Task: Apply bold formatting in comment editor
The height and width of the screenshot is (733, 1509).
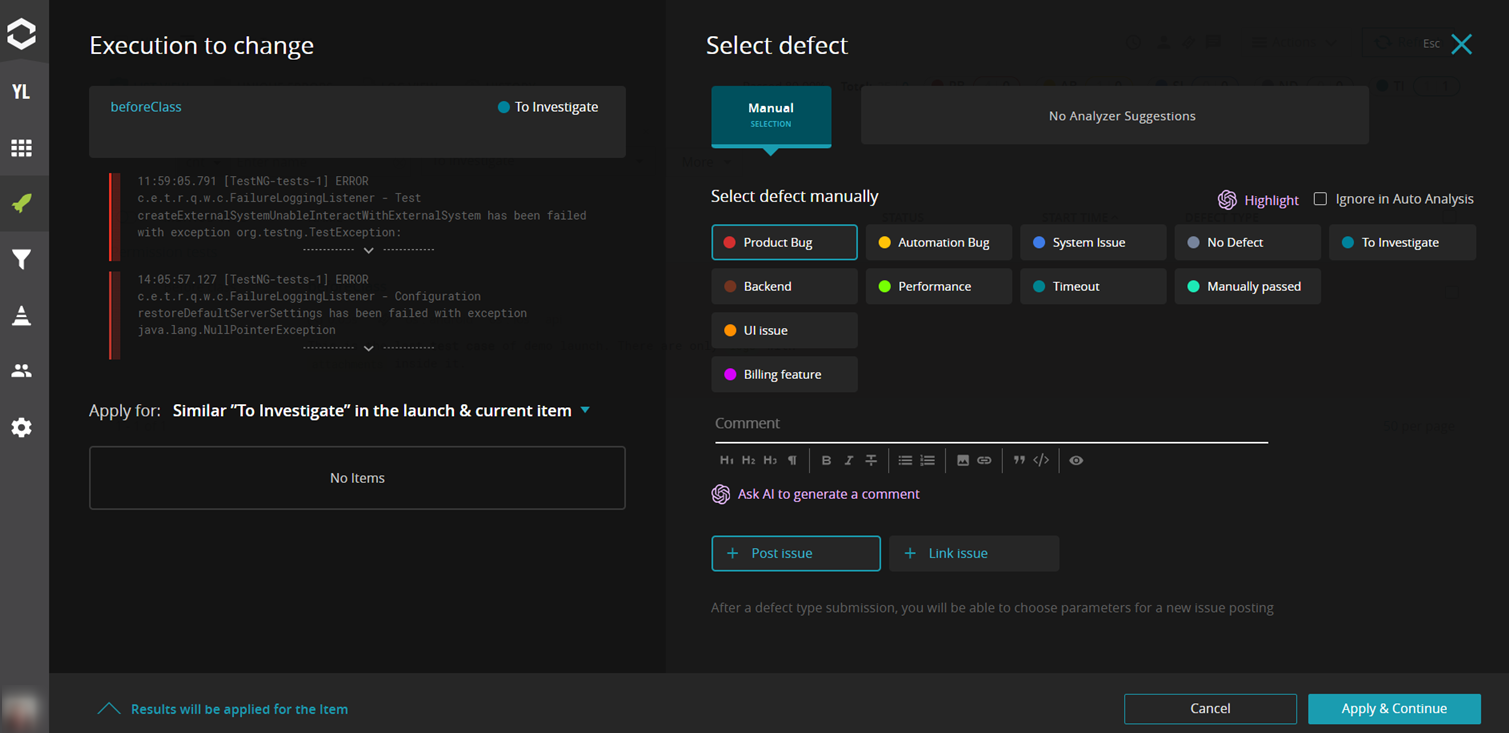Action: [826, 460]
